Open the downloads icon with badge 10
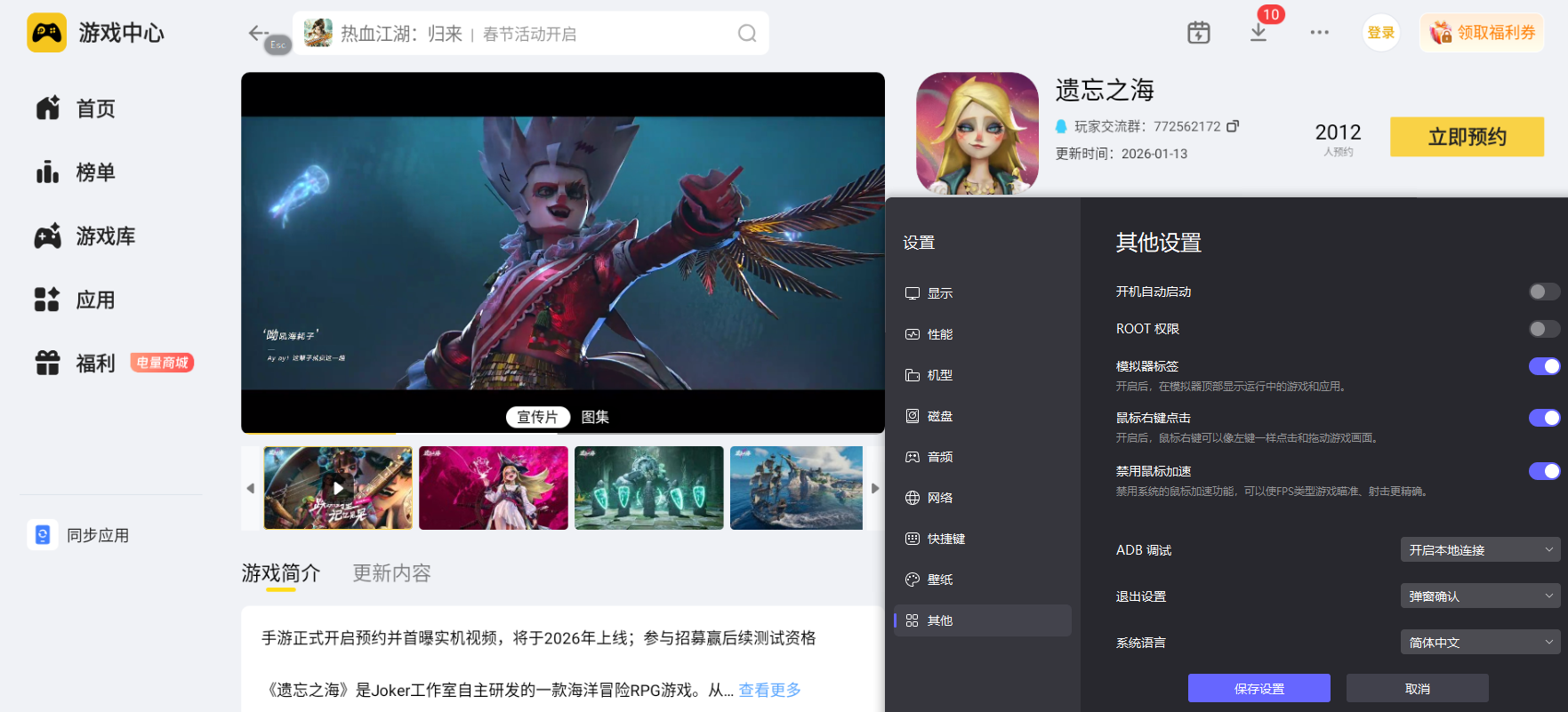1568x712 pixels. click(x=1258, y=33)
